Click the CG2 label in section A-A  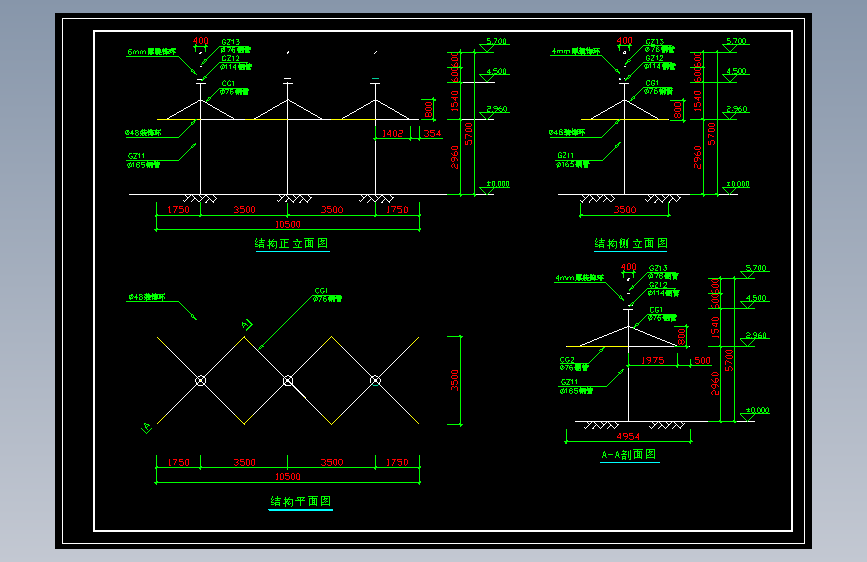pyautogui.click(x=567, y=360)
